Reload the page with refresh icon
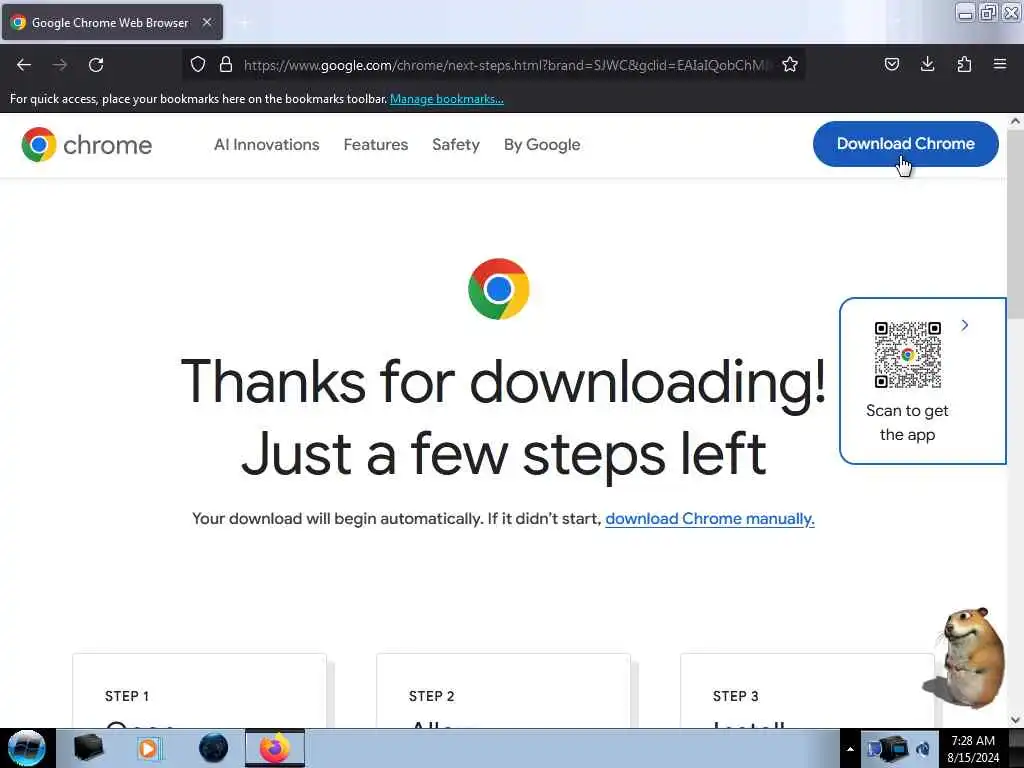The height and width of the screenshot is (768, 1024). pos(96,65)
